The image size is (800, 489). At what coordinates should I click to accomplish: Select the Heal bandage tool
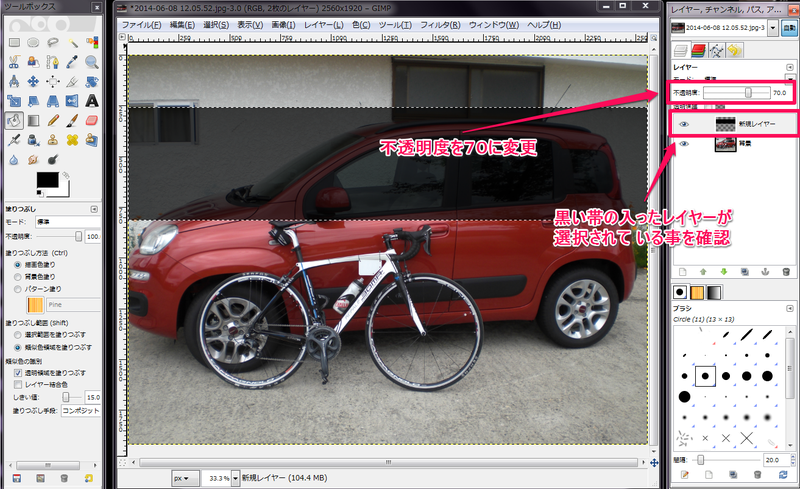pyautogui.click(x=72, y=140)
